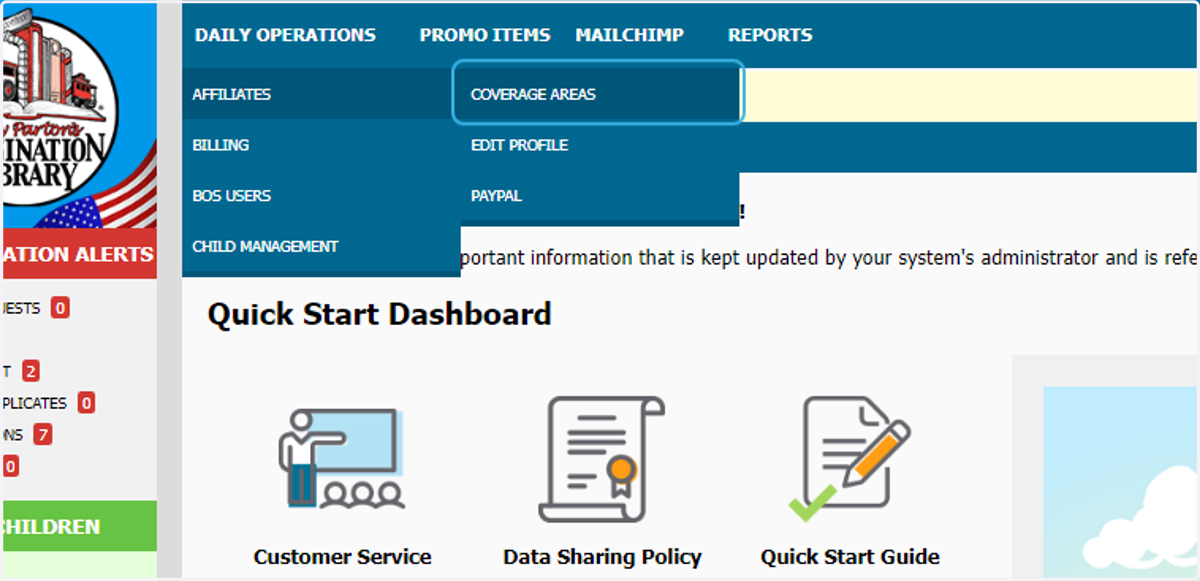This screenshot has width=1200, height=581.
Task: Click the alert count badge showing 7
Action: 42,435
